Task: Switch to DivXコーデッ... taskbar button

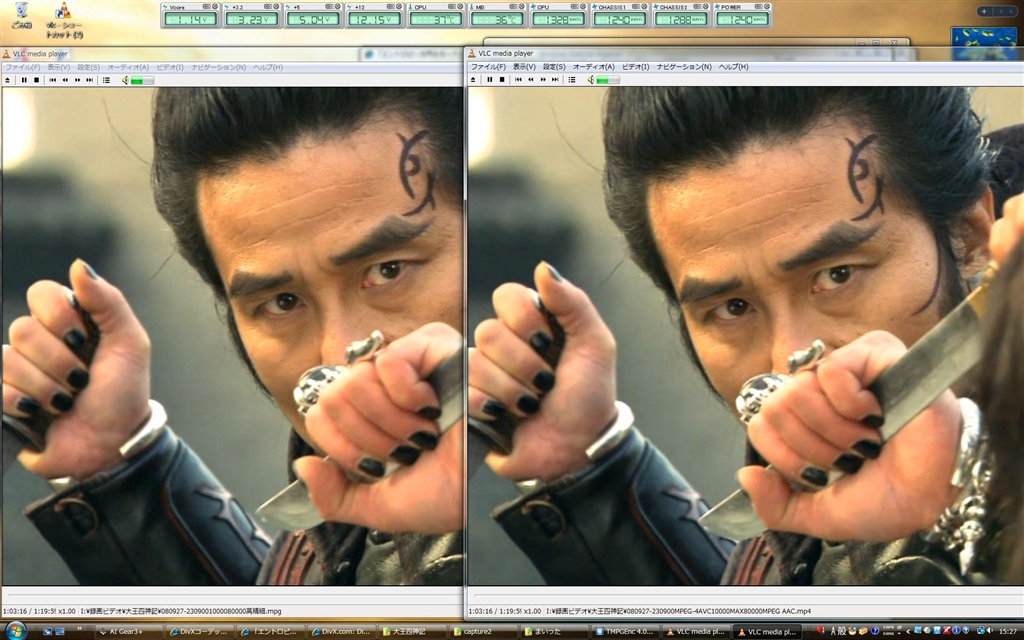Action: click(199, 632)
